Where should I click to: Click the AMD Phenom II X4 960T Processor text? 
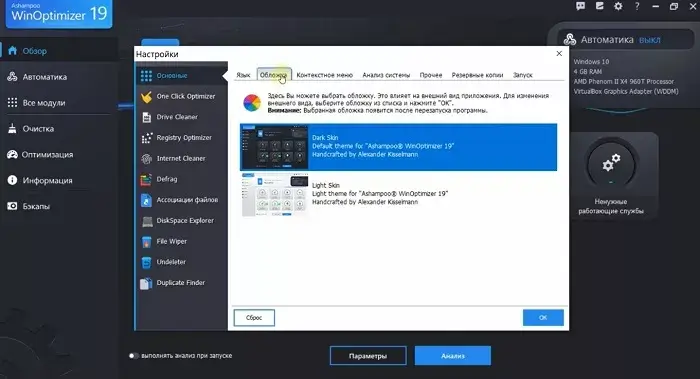pyautogui.click(x=624, y=82)
